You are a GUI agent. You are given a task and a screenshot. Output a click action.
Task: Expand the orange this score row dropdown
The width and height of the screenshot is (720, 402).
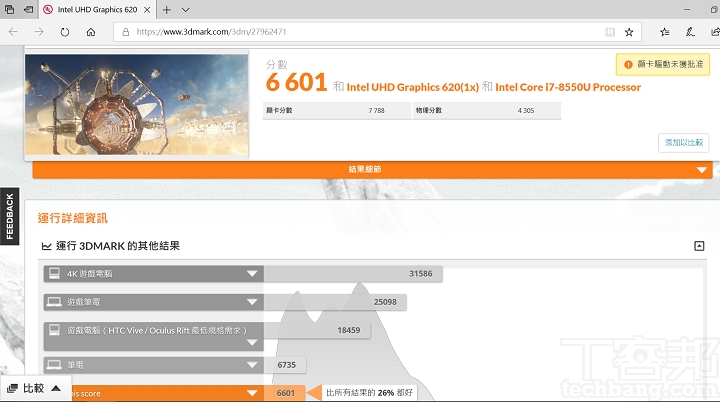(x=252, y=393)
